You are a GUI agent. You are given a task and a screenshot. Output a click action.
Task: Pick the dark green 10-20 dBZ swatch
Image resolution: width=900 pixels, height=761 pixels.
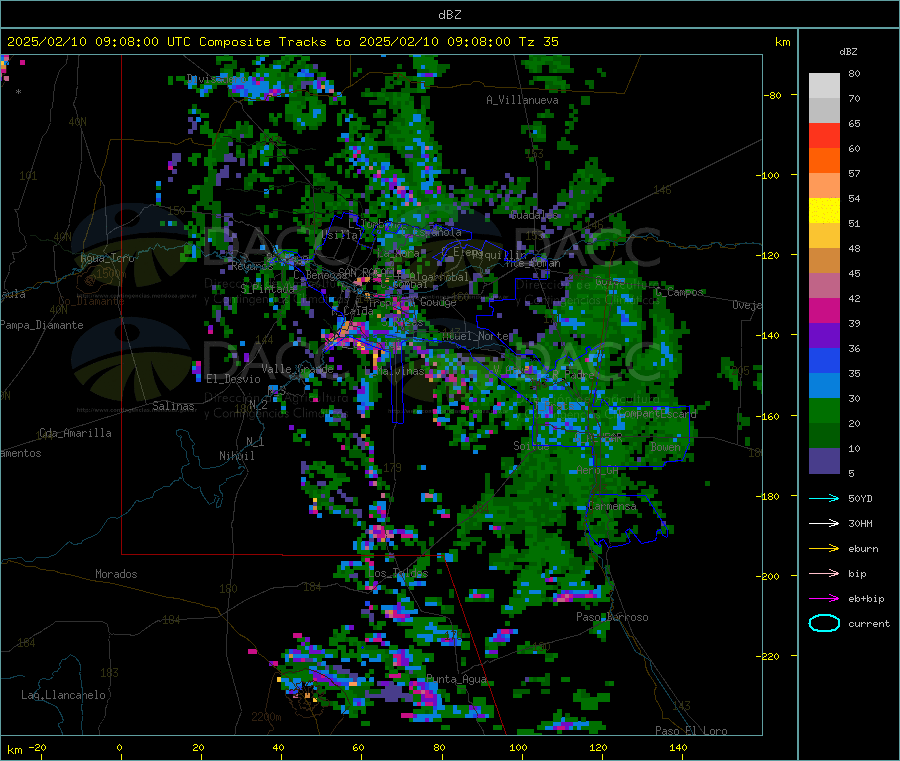pyautogui.click(x=824, y=436)
